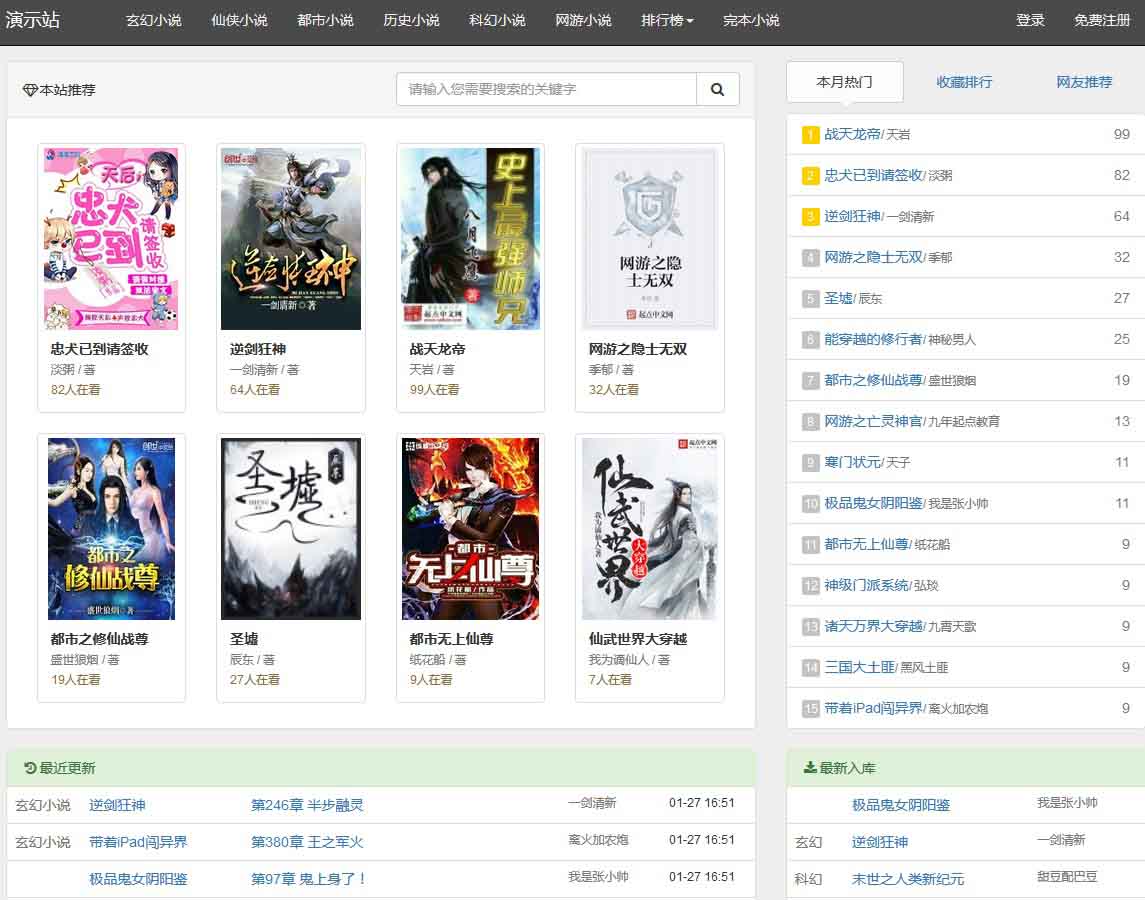This screenshot has width=1145, height=900.
Task: Go to 完本小说 category
Action: click(751, 20)
